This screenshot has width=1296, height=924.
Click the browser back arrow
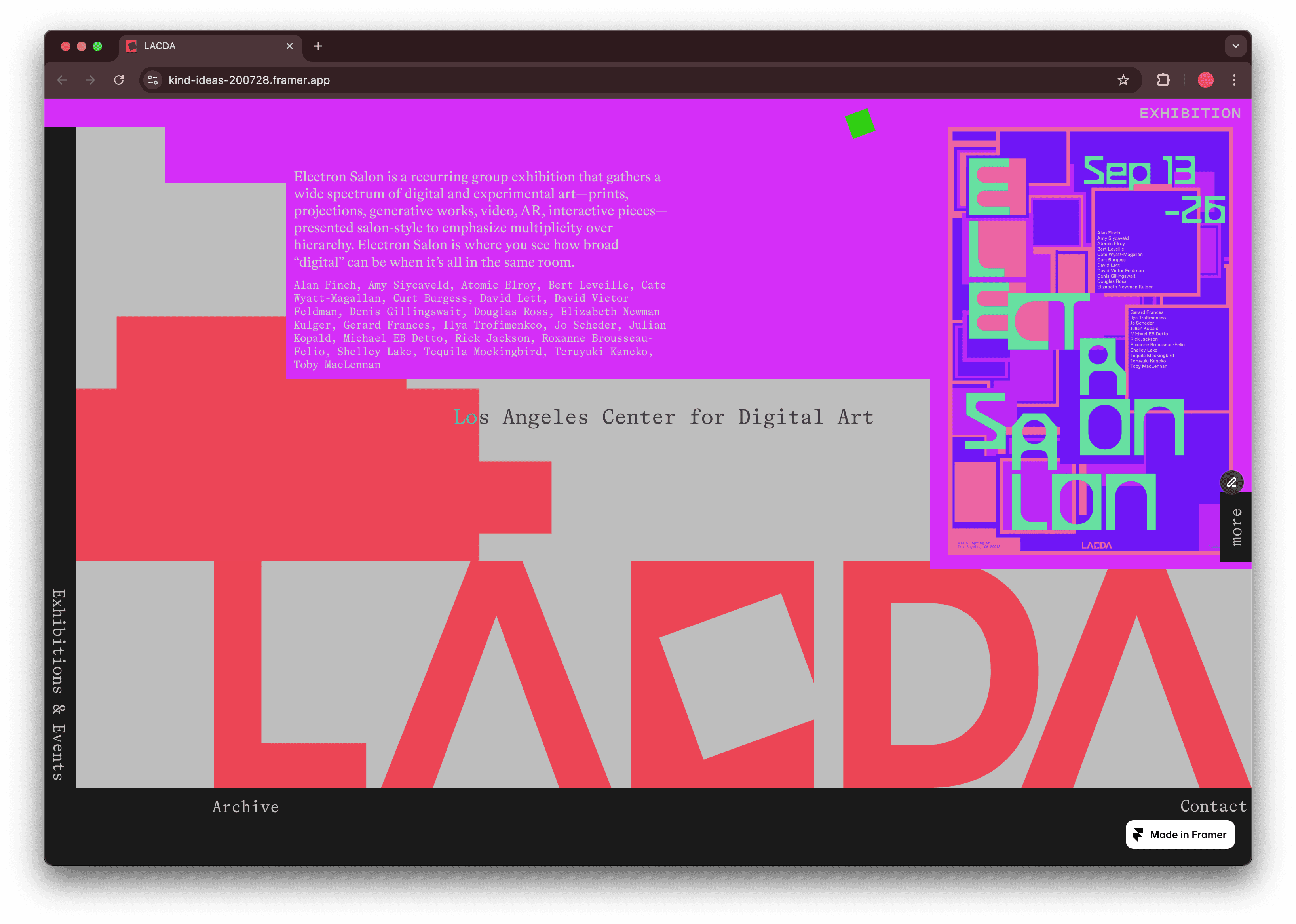[62, 80]
